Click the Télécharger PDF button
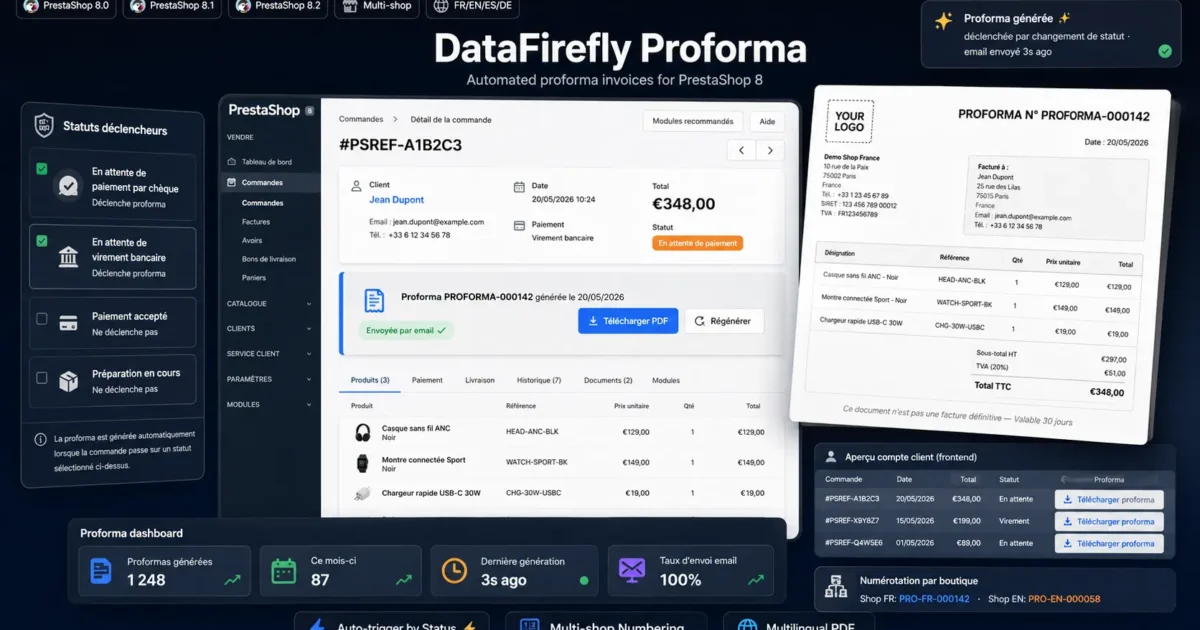The width and height of the screenshot is (1200, 630). pos(628,321)
